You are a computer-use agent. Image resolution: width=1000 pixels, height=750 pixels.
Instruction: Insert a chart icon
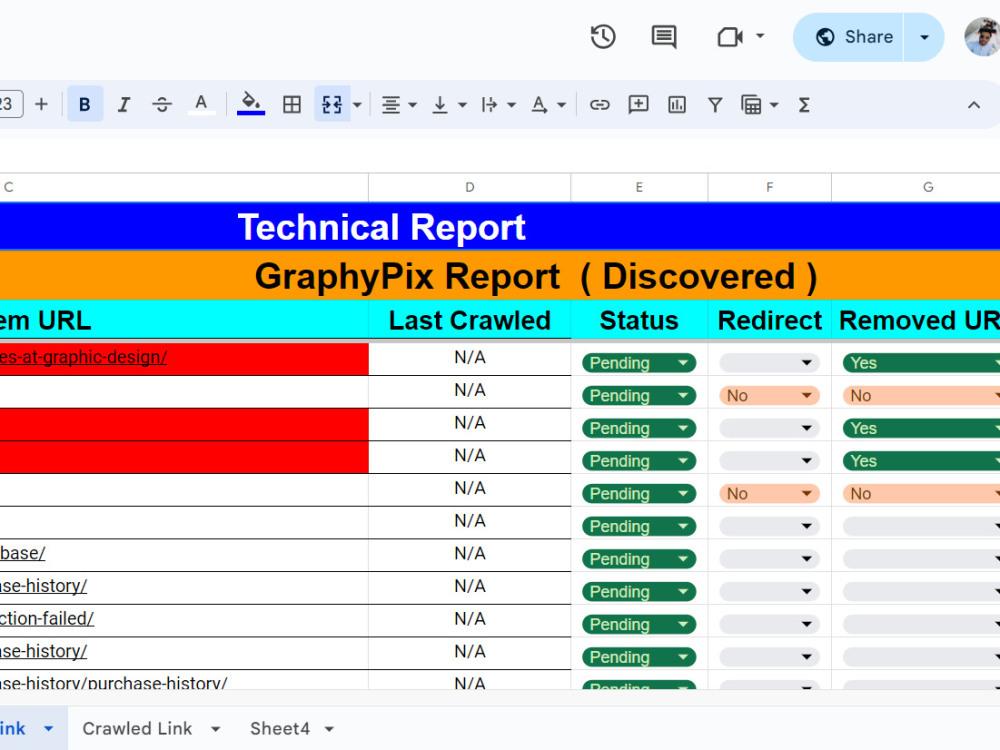(677, 105)
